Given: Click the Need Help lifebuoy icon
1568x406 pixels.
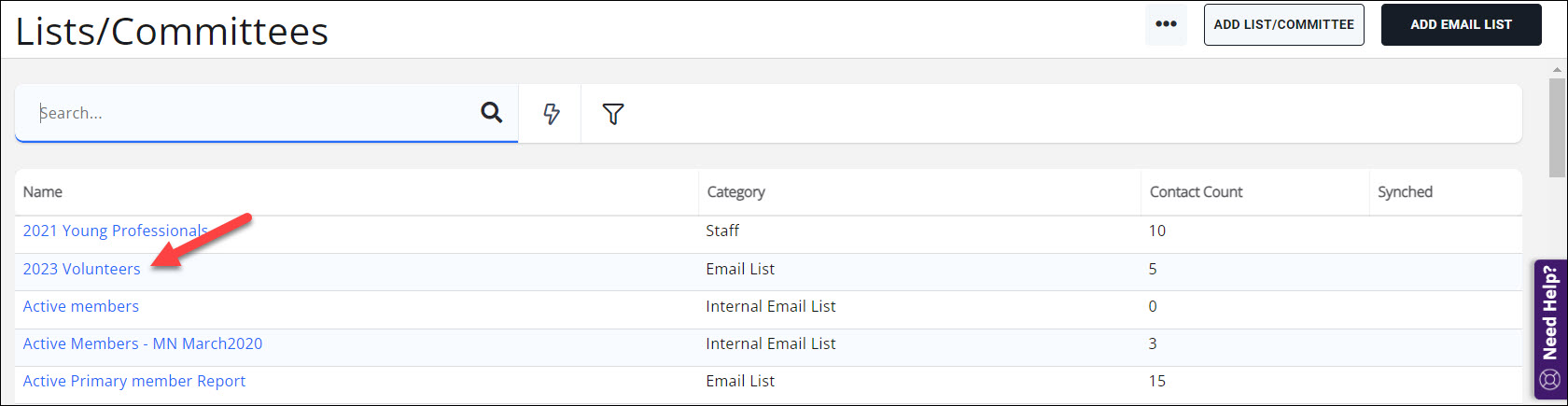Looking at the screenshot, I should (1550, 380).
